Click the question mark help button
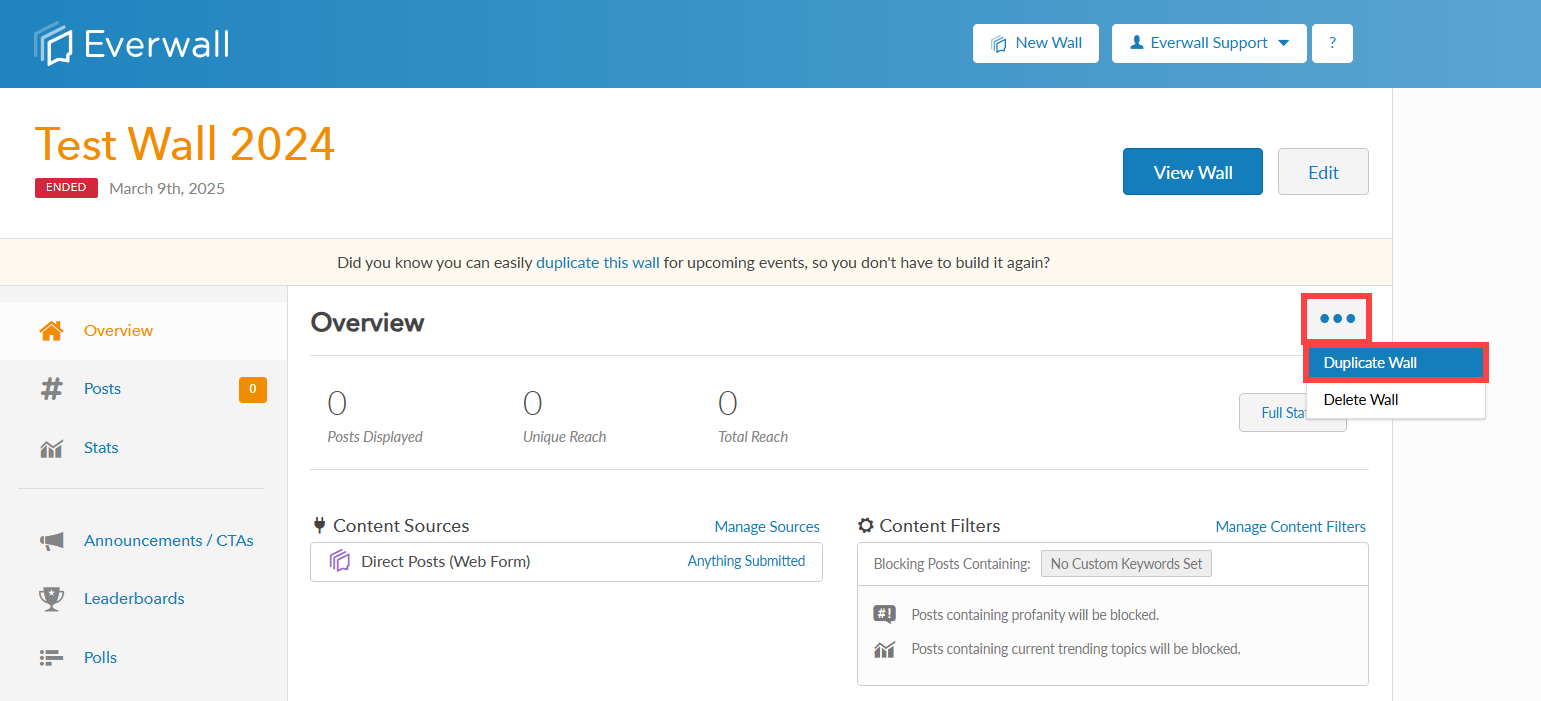 pyautogui.click(x=1332, y=43)
